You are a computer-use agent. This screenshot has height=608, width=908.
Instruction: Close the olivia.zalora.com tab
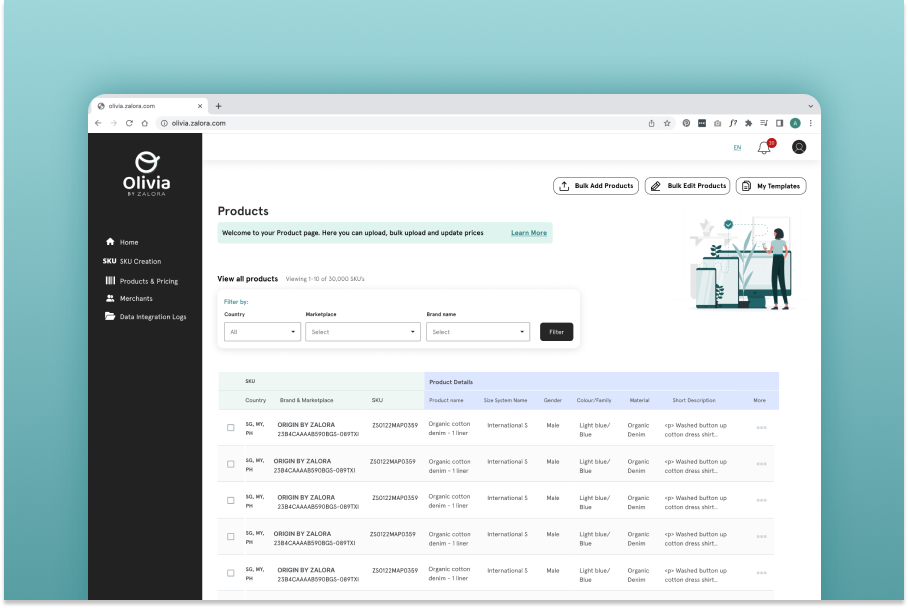pos(200,106)
